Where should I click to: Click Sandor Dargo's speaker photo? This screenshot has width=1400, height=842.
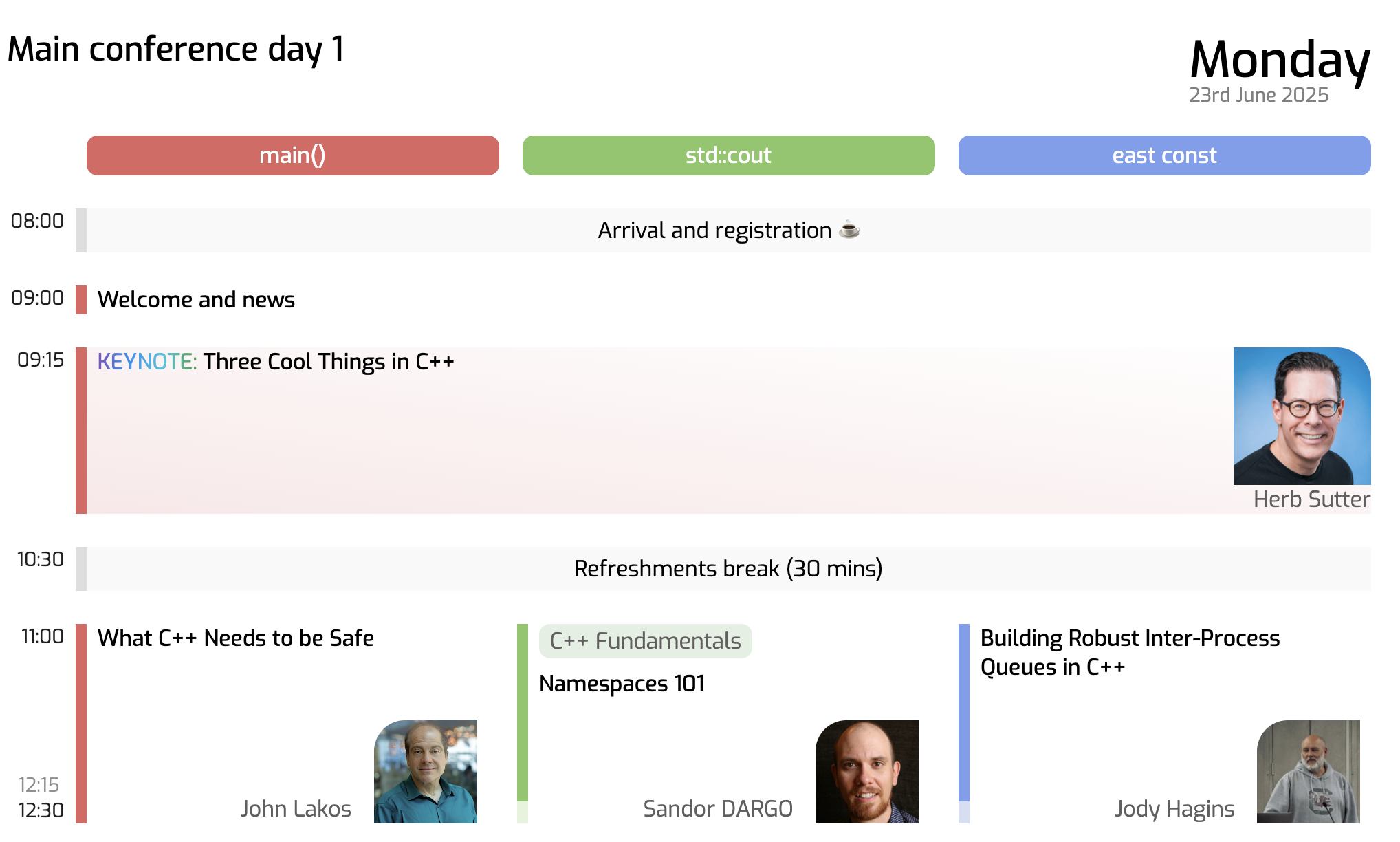[x=867, y=772]
